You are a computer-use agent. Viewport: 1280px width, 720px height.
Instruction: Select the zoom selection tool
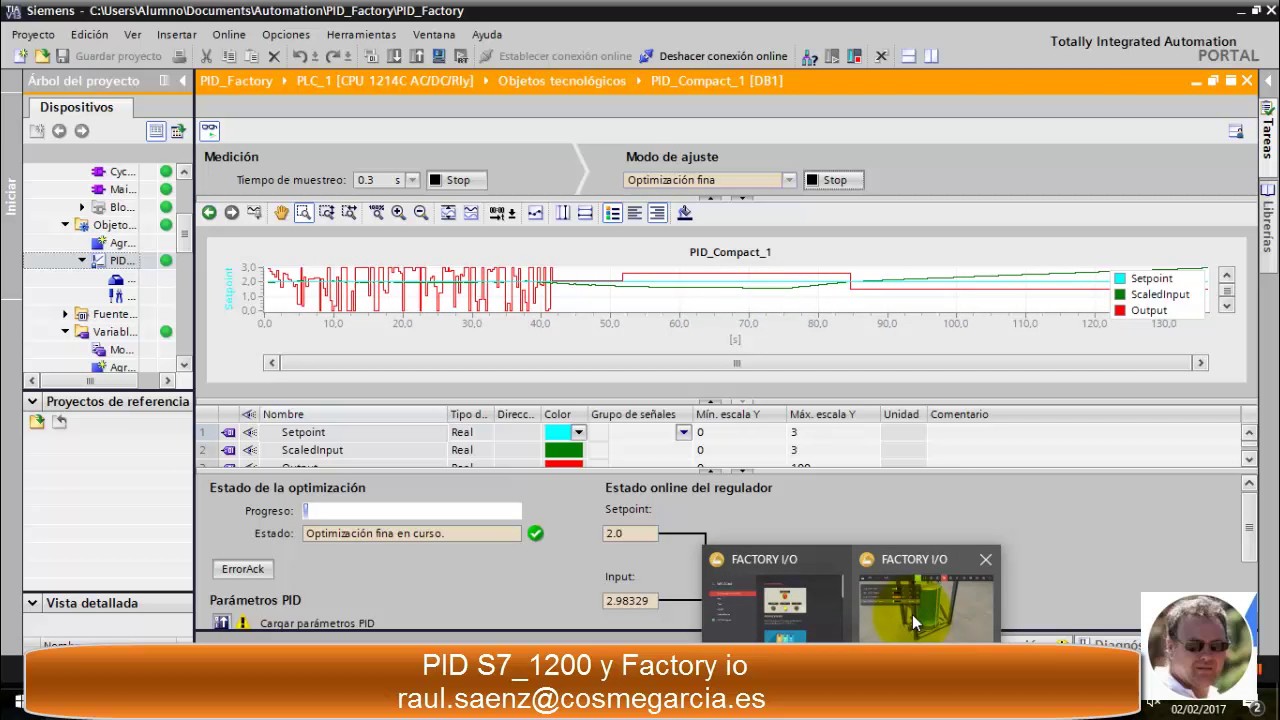coord(303,212)
